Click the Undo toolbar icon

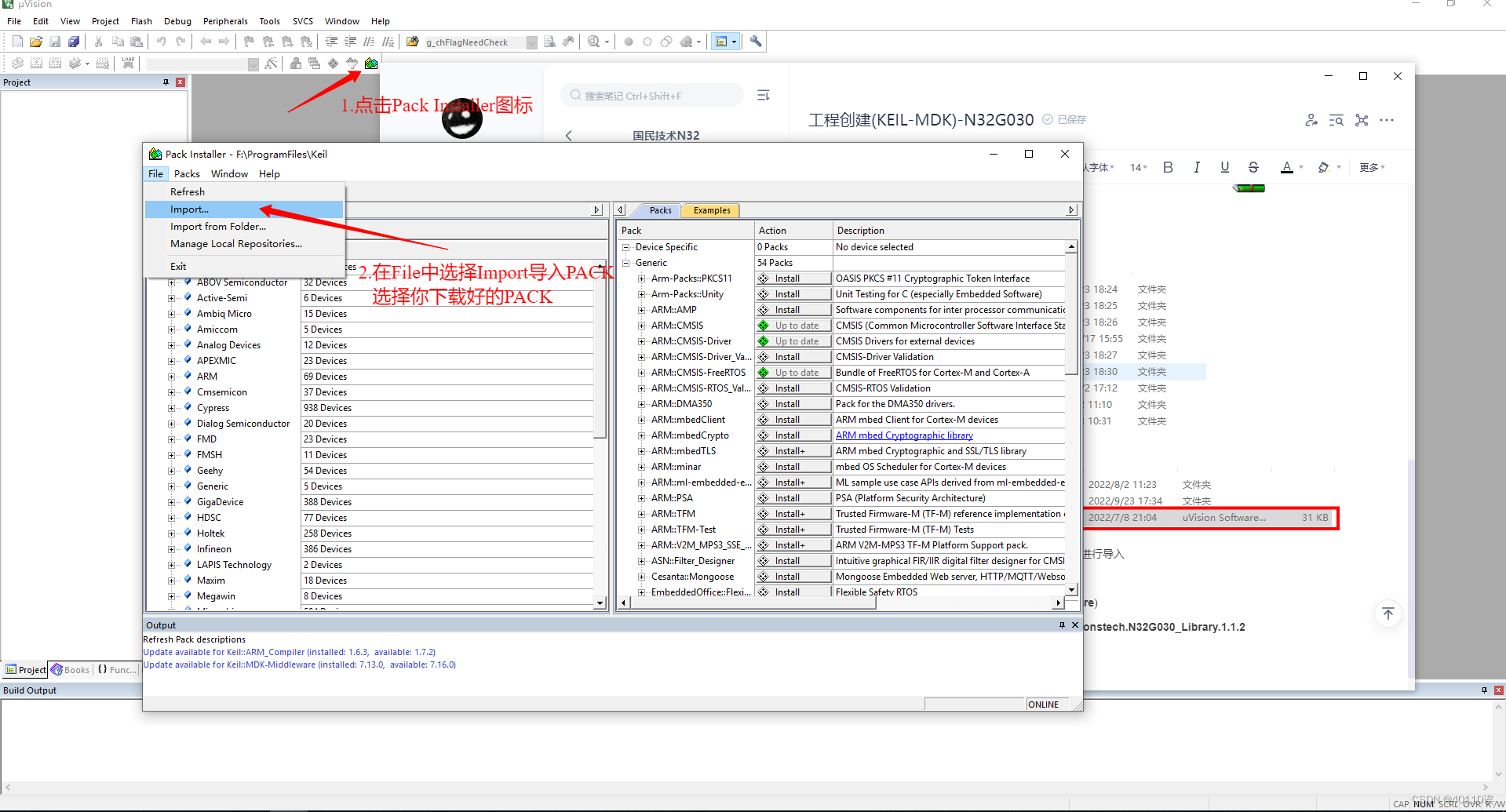tap(161, 42)
